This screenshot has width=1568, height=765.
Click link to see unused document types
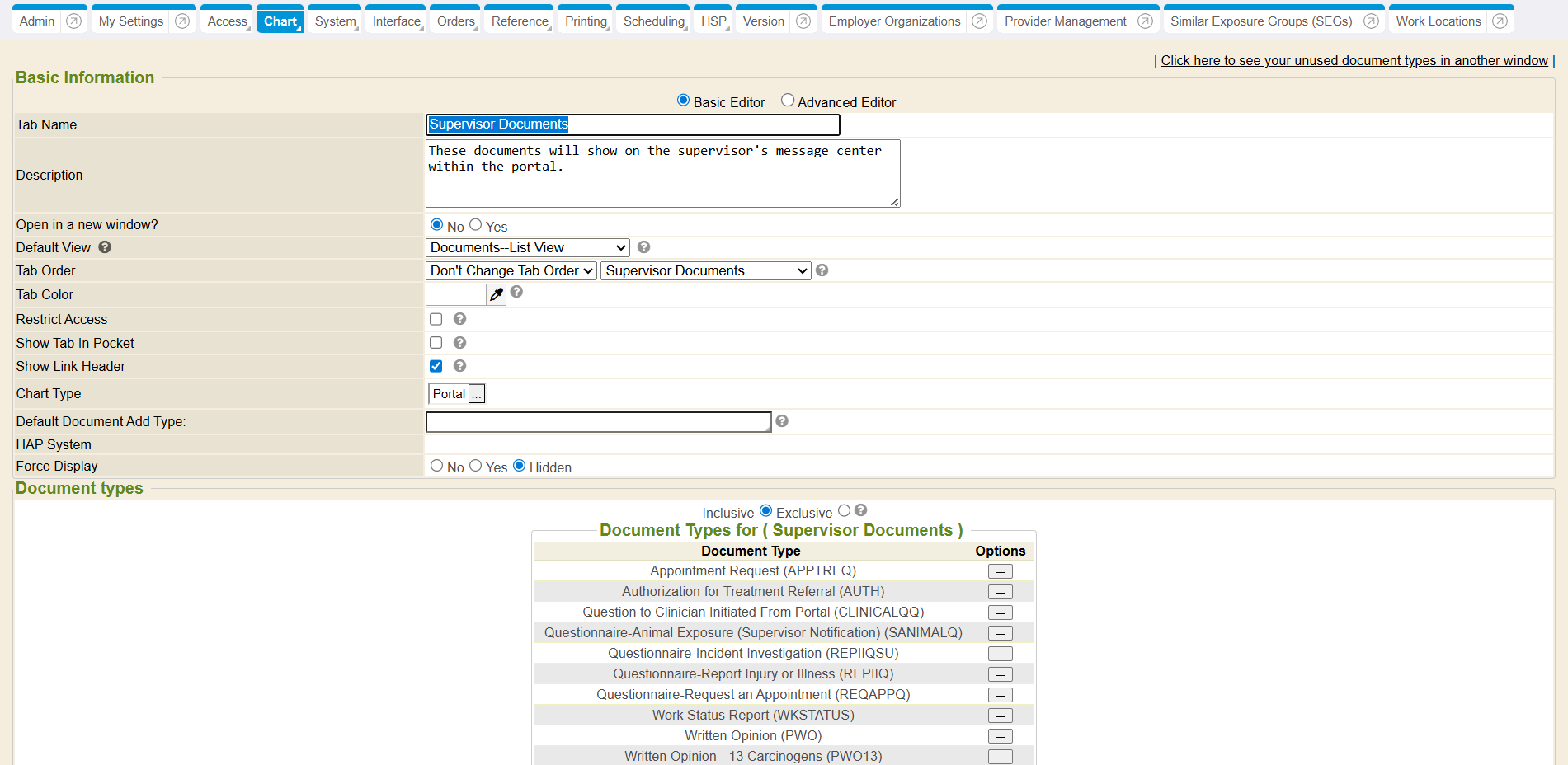tap(1354, 60)
